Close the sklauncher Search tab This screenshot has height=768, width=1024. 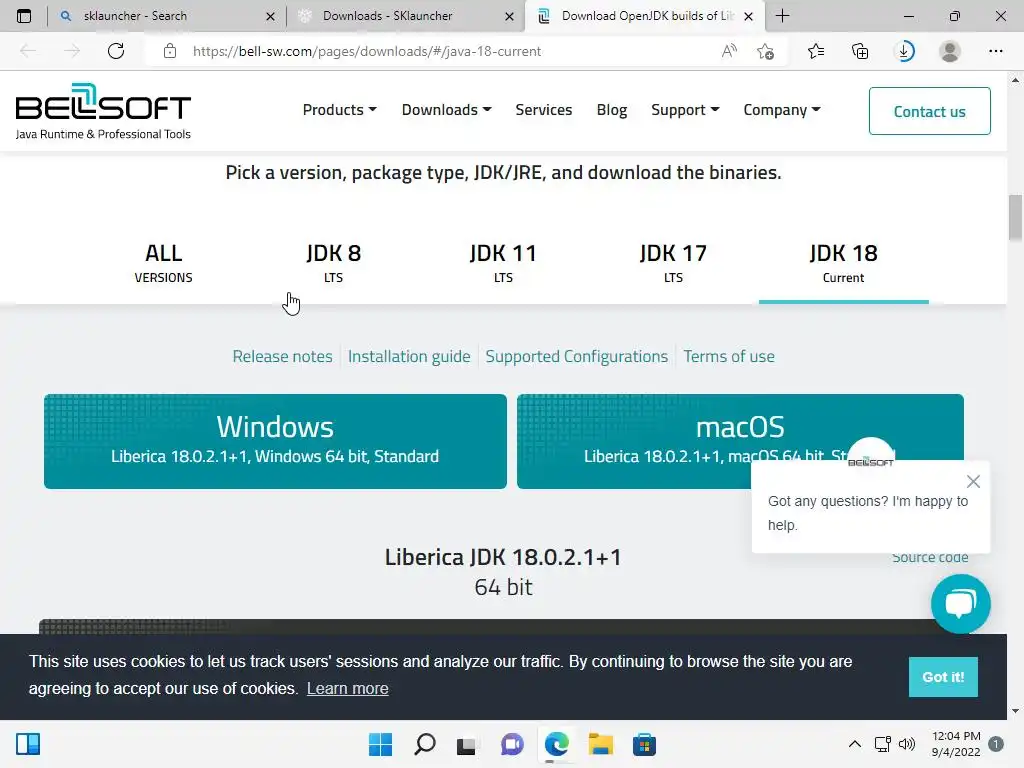[x=270, y=16]
